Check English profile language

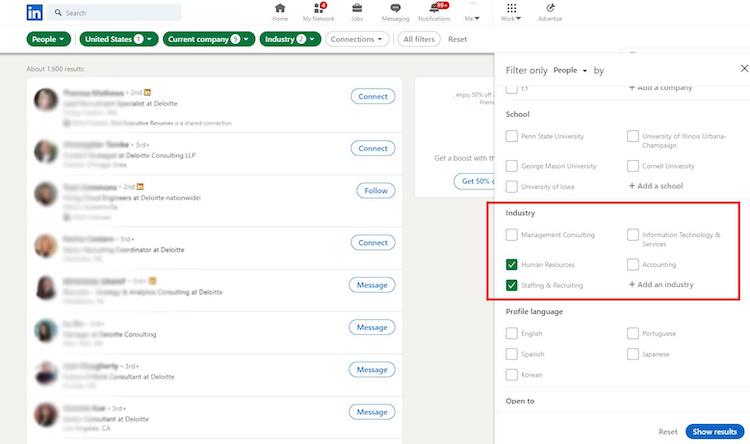511,333
